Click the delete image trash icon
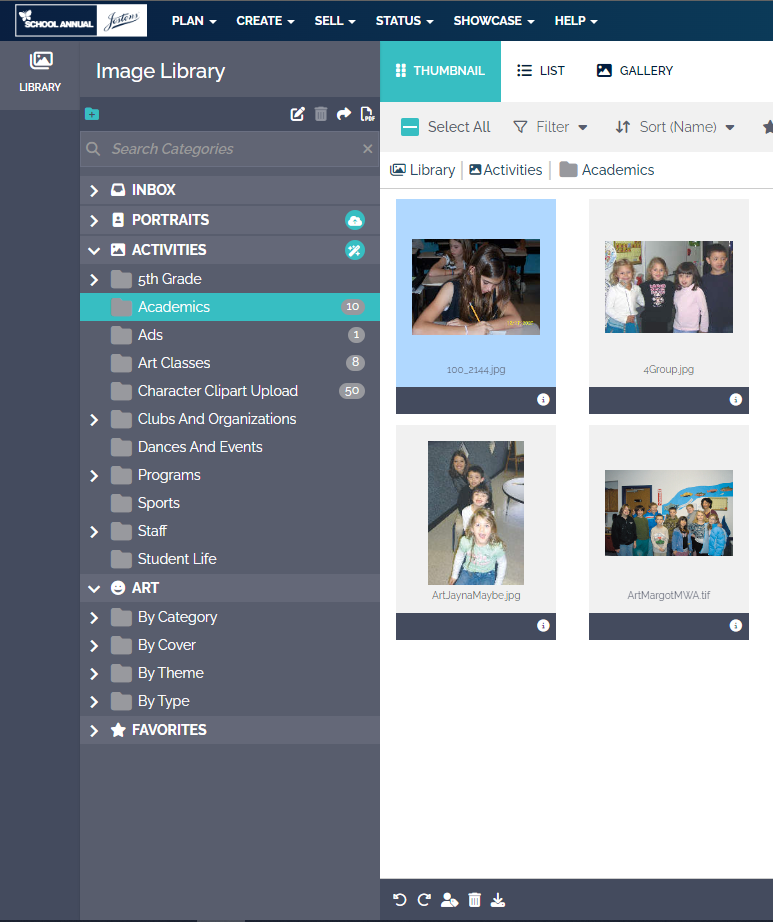773x922 pixels. coord(474,900)
